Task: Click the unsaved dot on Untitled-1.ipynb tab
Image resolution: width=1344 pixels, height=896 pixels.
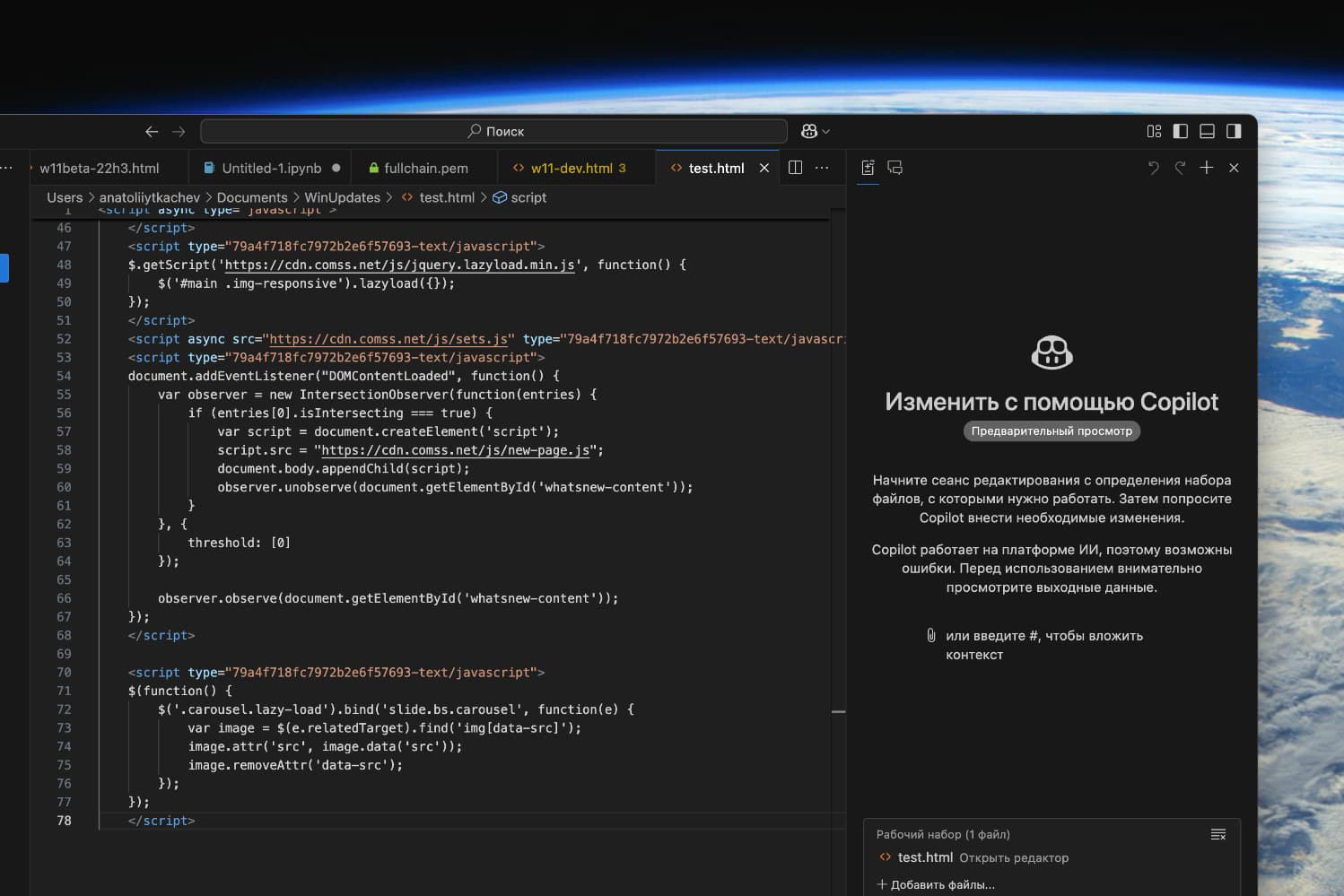Action: pyautogui.click(x=336, y=168)
